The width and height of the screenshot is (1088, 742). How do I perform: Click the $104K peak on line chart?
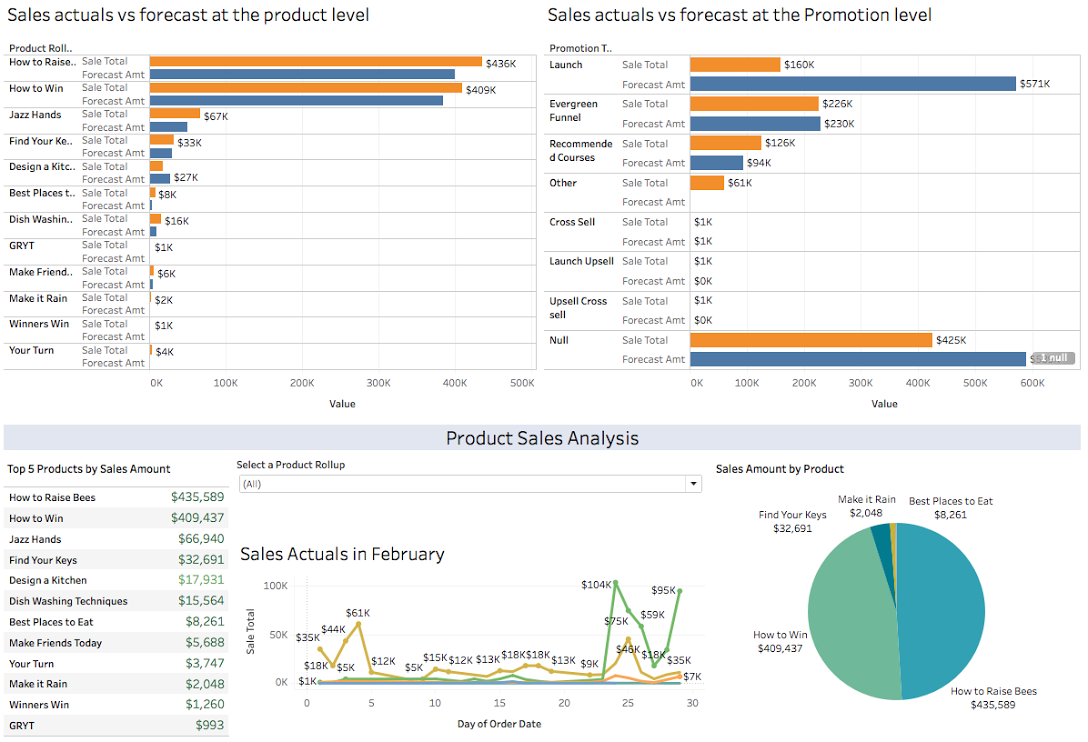pos(615,582)
